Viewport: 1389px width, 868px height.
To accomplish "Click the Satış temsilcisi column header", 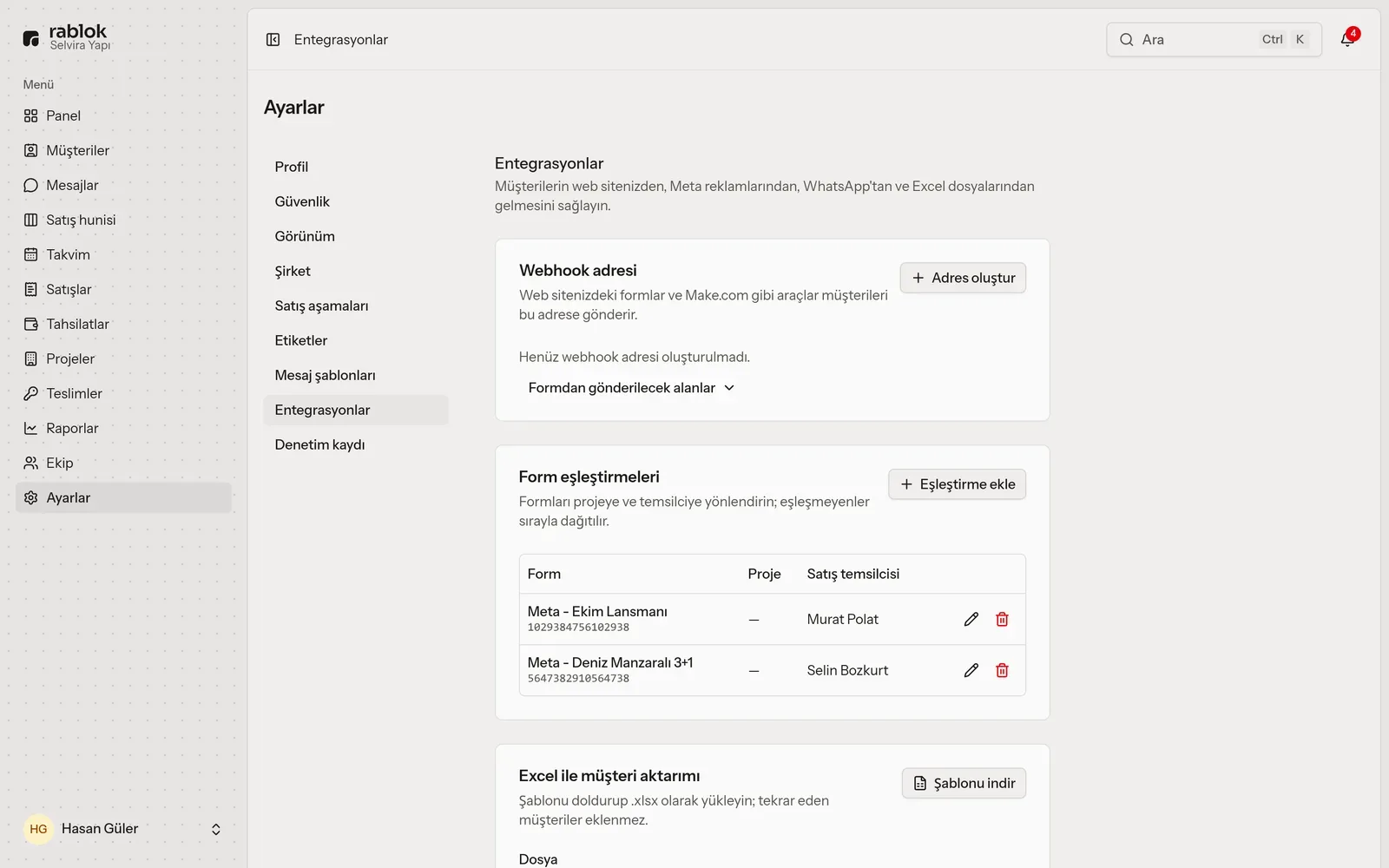I will click(852, 574).
